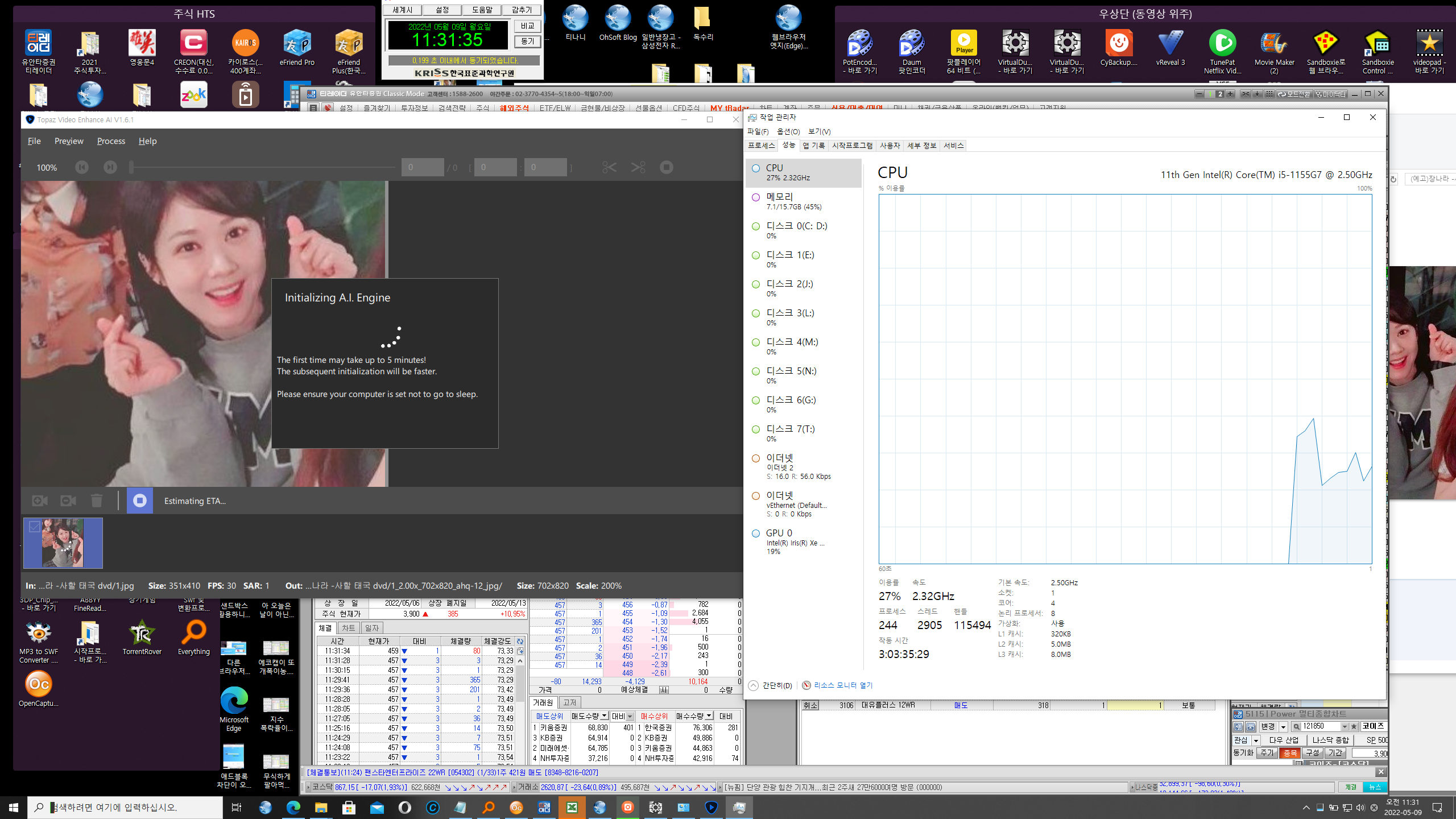Click the round stop icon in Topaz toolbar

(x=667, y=167)
